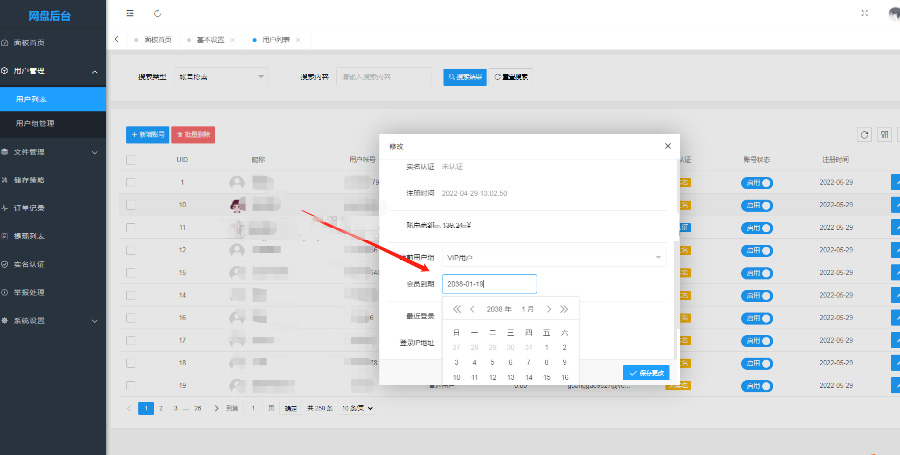
Task: Click the refresh icon in top header
Action: coord(158,13)
